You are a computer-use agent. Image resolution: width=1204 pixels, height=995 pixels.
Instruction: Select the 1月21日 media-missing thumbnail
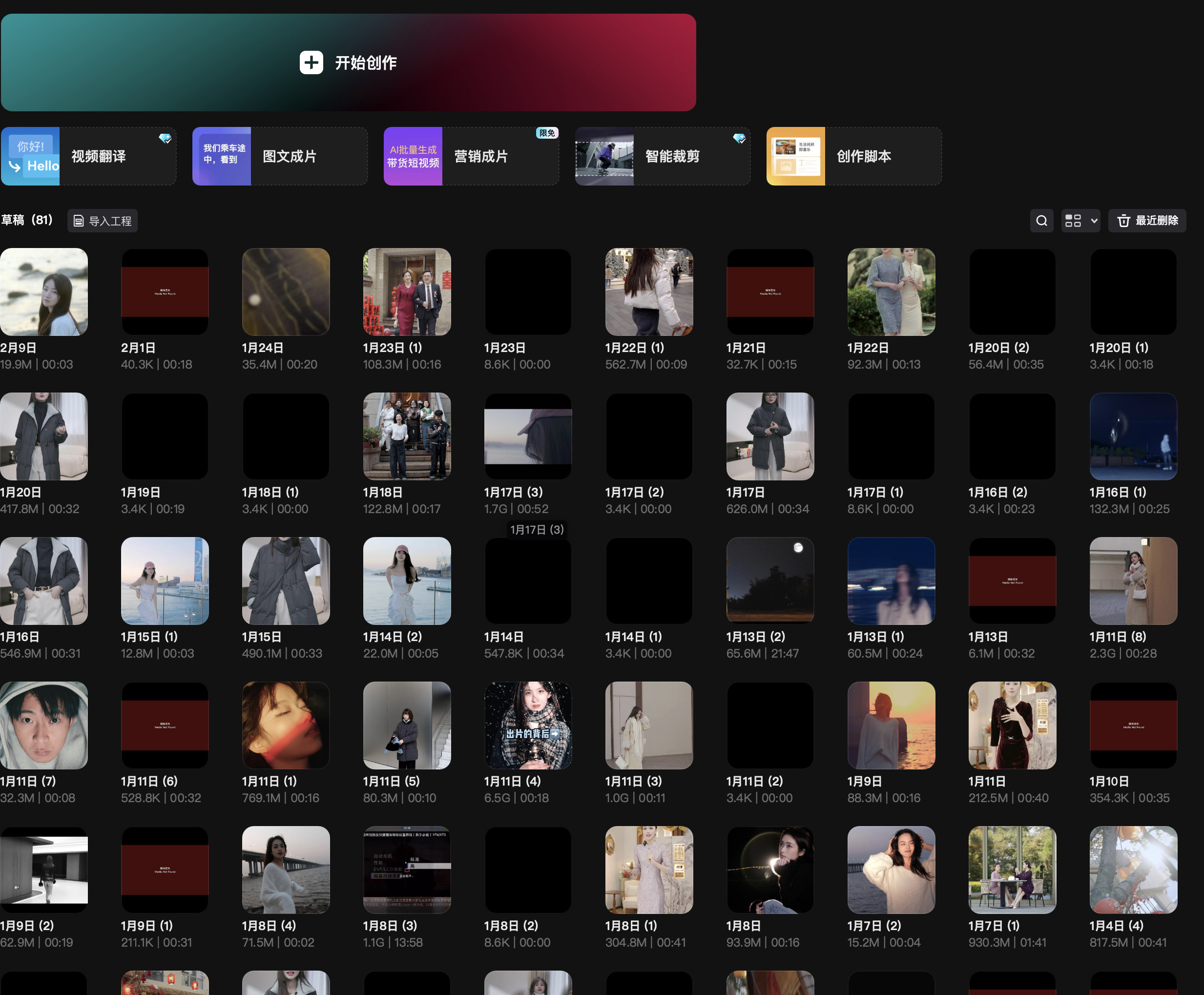pyautogui.click(x=770, y=292)
